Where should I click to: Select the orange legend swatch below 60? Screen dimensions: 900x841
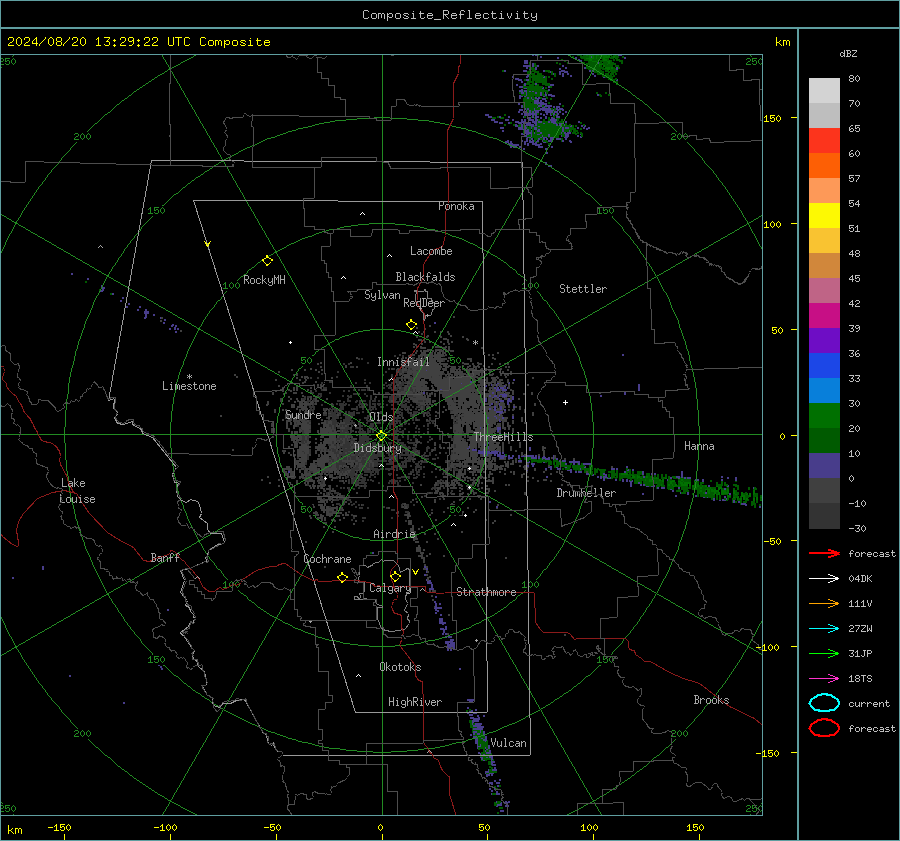pyautogui.click(x=824, y=166)
